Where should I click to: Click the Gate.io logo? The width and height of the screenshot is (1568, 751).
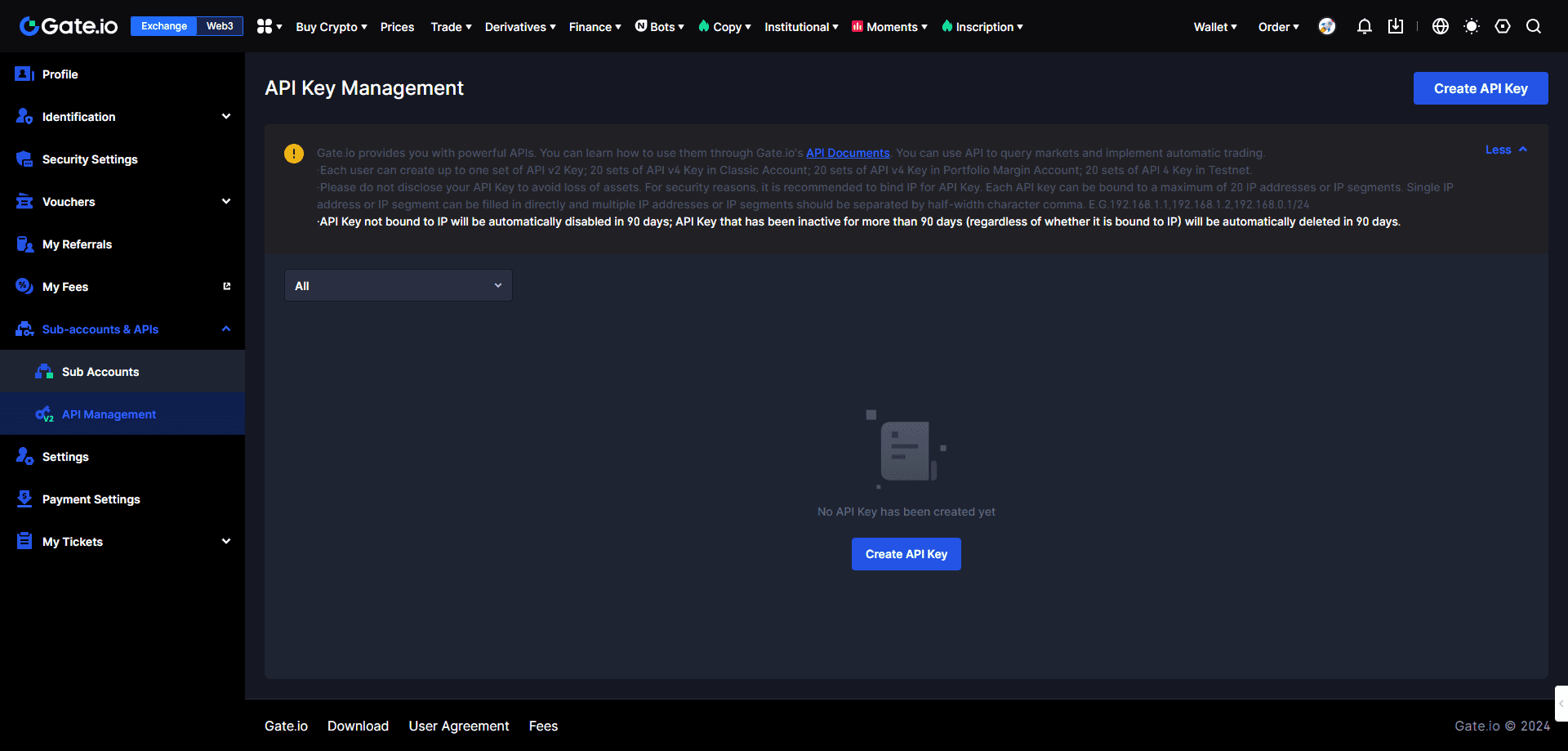pyautogui.click(x=69, y=26)
